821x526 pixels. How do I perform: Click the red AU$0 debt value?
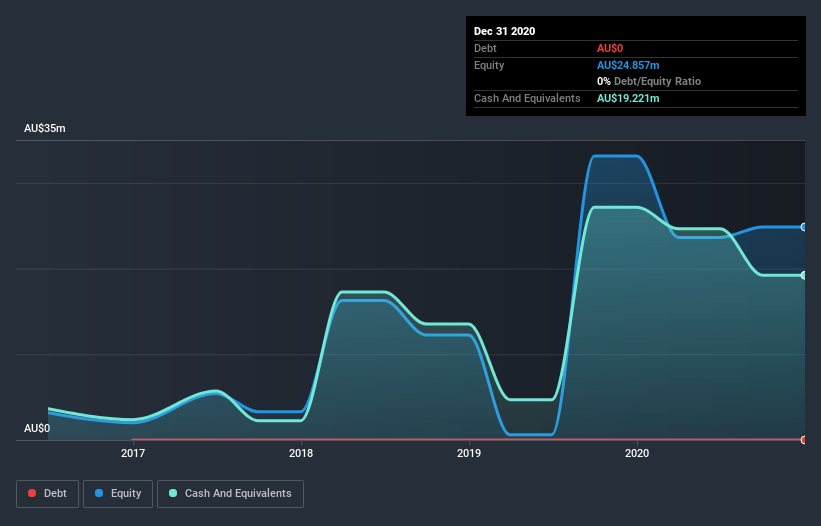pos(610,48)
